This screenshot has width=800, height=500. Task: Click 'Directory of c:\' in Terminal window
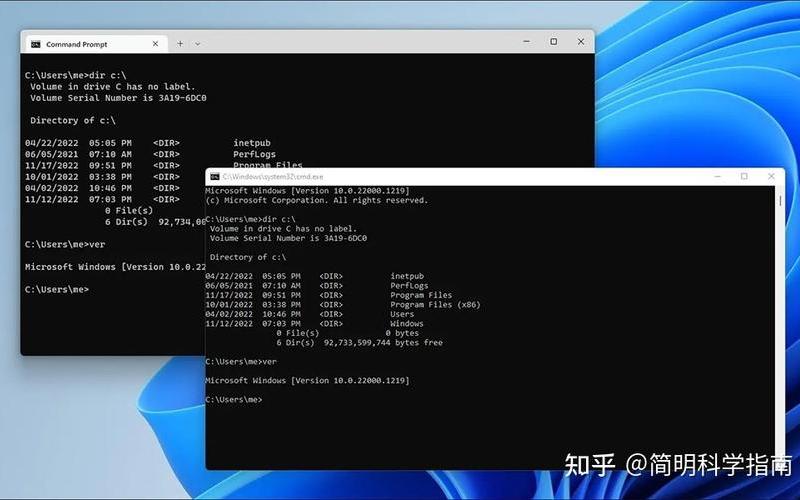tap(72, 120)
